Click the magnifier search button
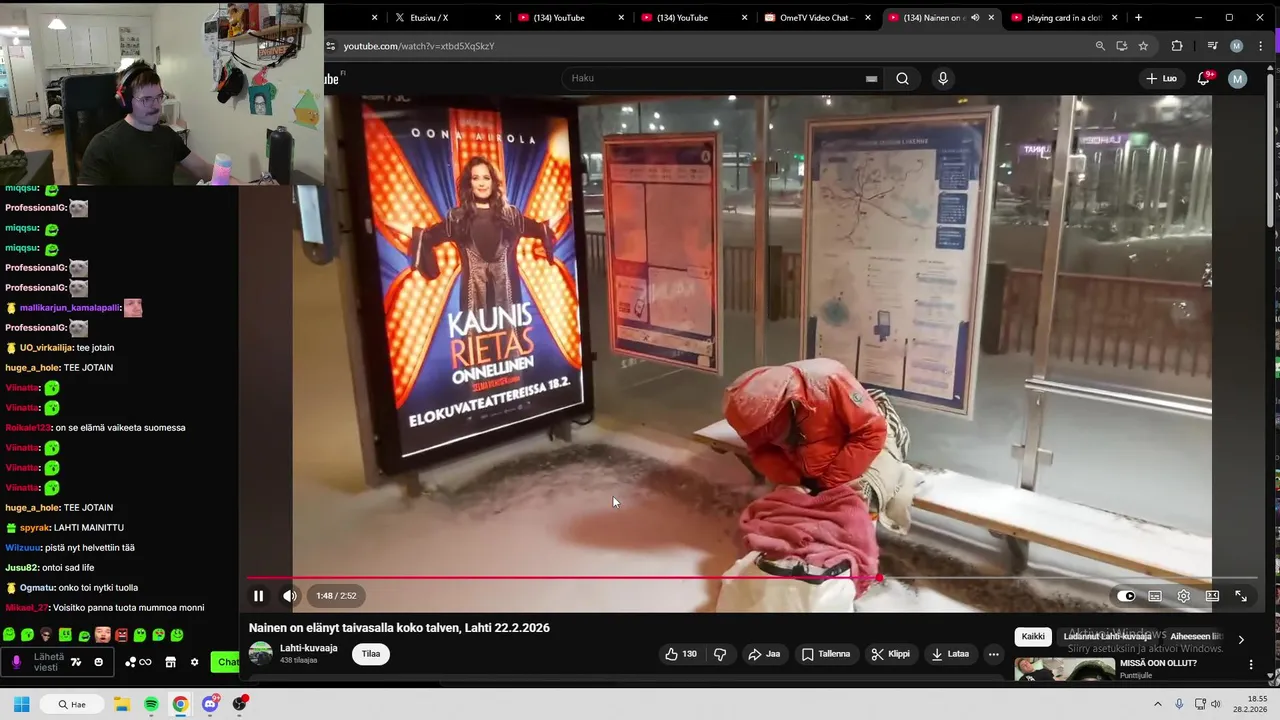 pos(902,78)
